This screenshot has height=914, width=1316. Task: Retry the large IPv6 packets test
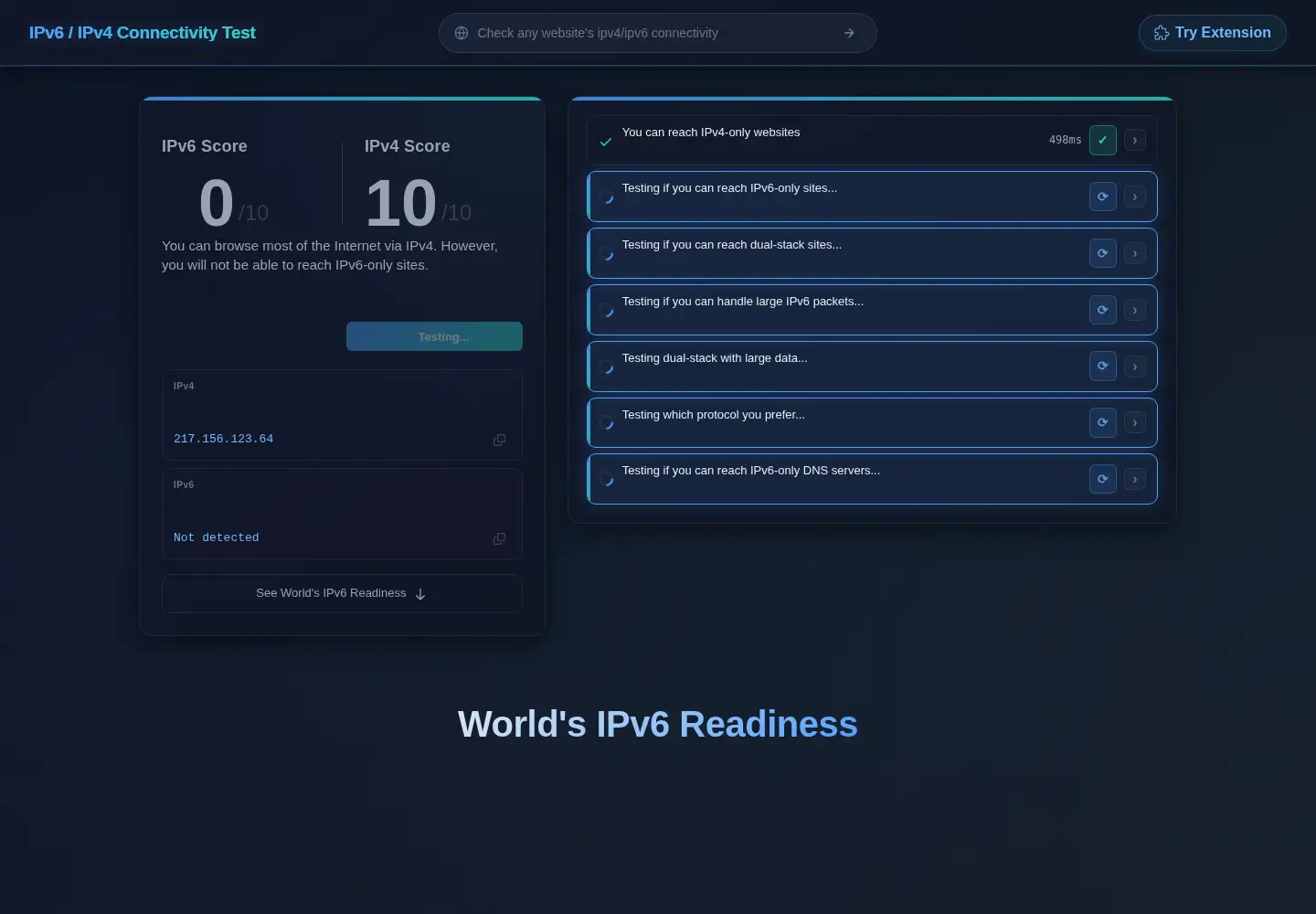pyautogui.click(x=1103, y=310)
